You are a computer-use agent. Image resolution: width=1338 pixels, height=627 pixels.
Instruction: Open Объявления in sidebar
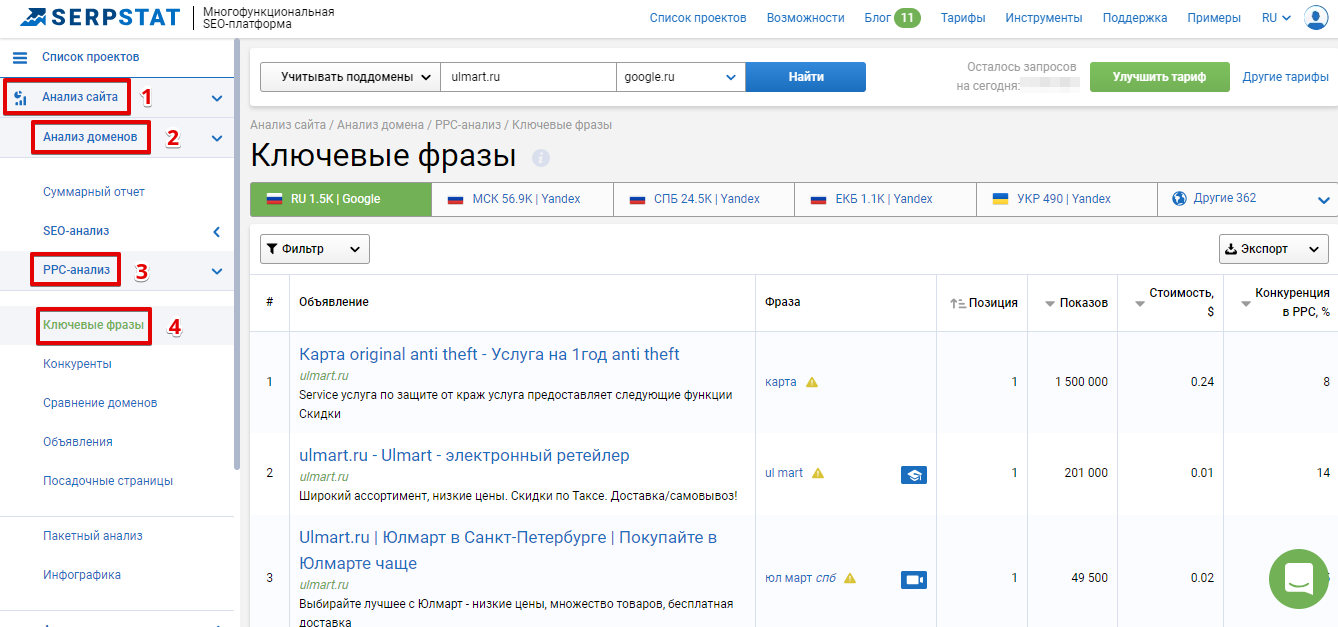[78, 442]
